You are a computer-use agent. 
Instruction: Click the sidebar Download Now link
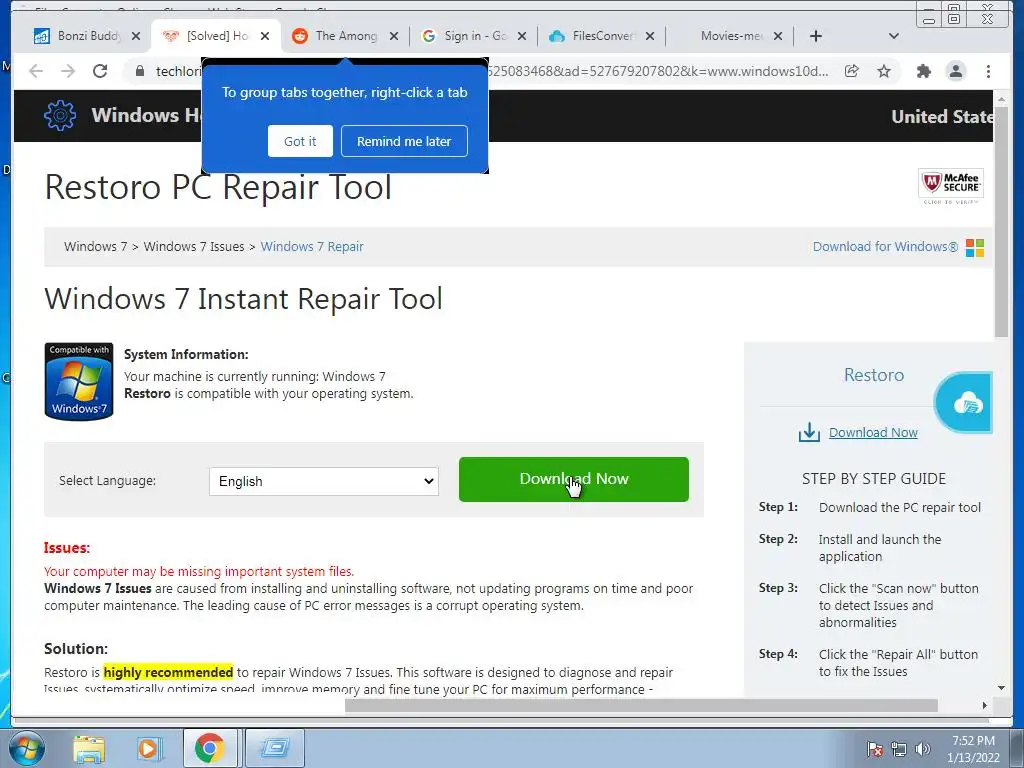coord(873,432)
